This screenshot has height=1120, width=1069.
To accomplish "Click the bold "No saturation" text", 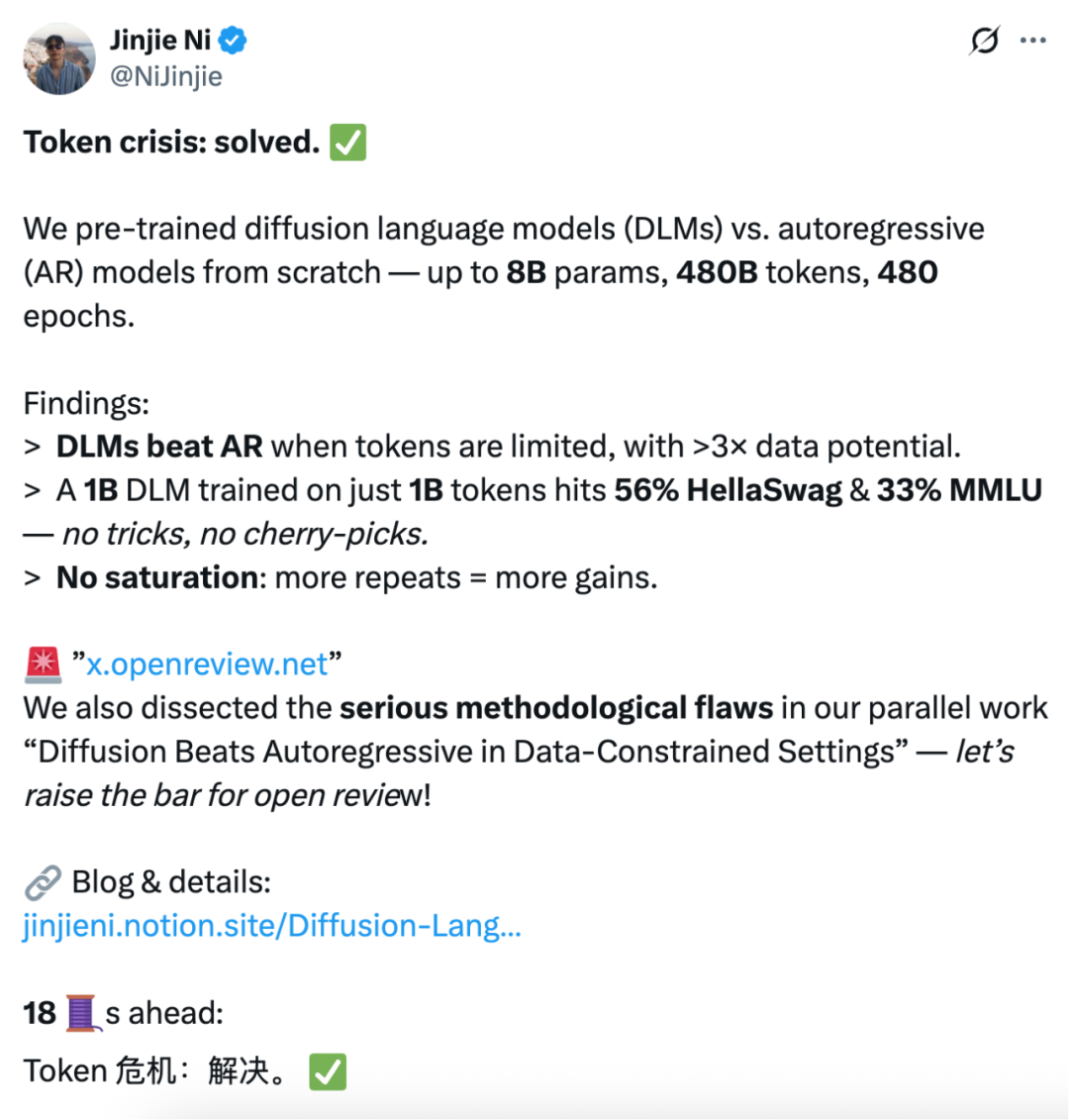I will coord(157,577).
